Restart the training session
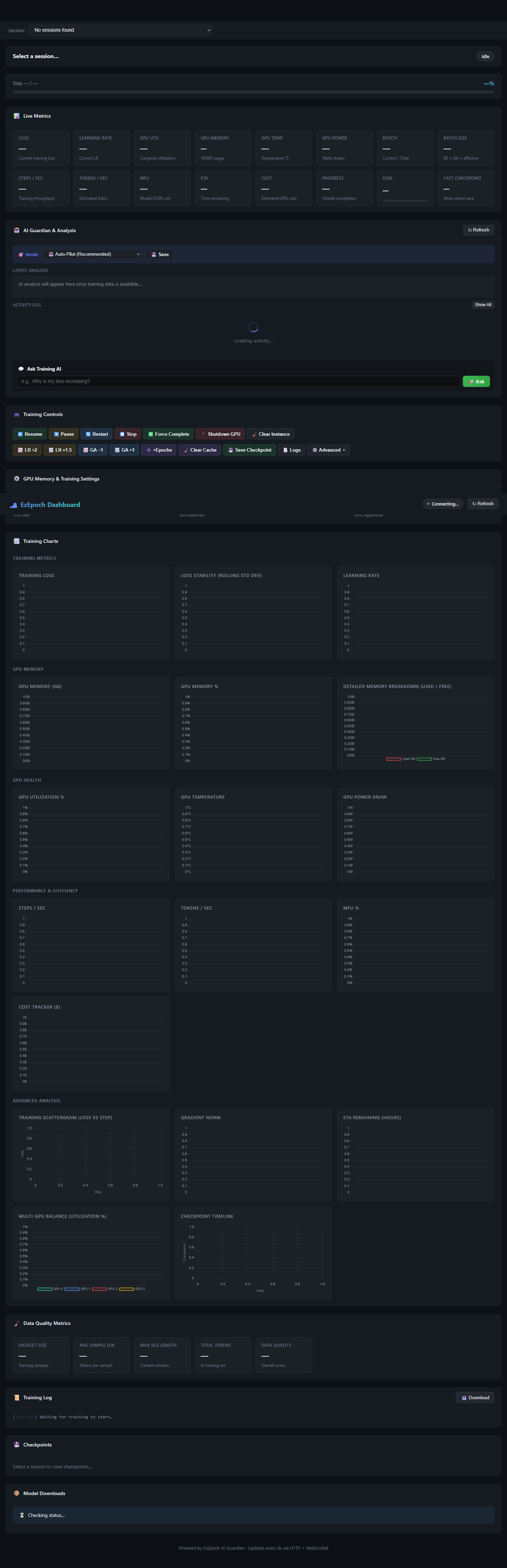 (x=97, y=434)
